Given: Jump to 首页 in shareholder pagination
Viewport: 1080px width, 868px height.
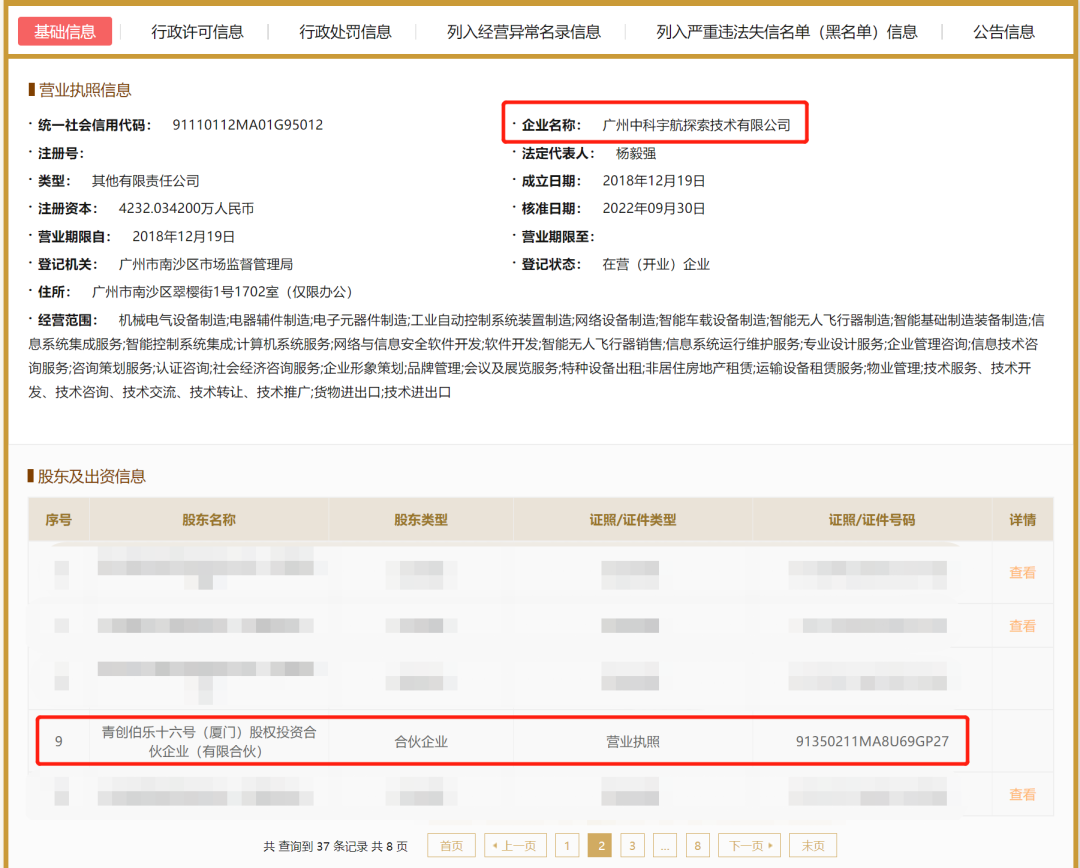Looking at the screenshot, I should (452, 845).
